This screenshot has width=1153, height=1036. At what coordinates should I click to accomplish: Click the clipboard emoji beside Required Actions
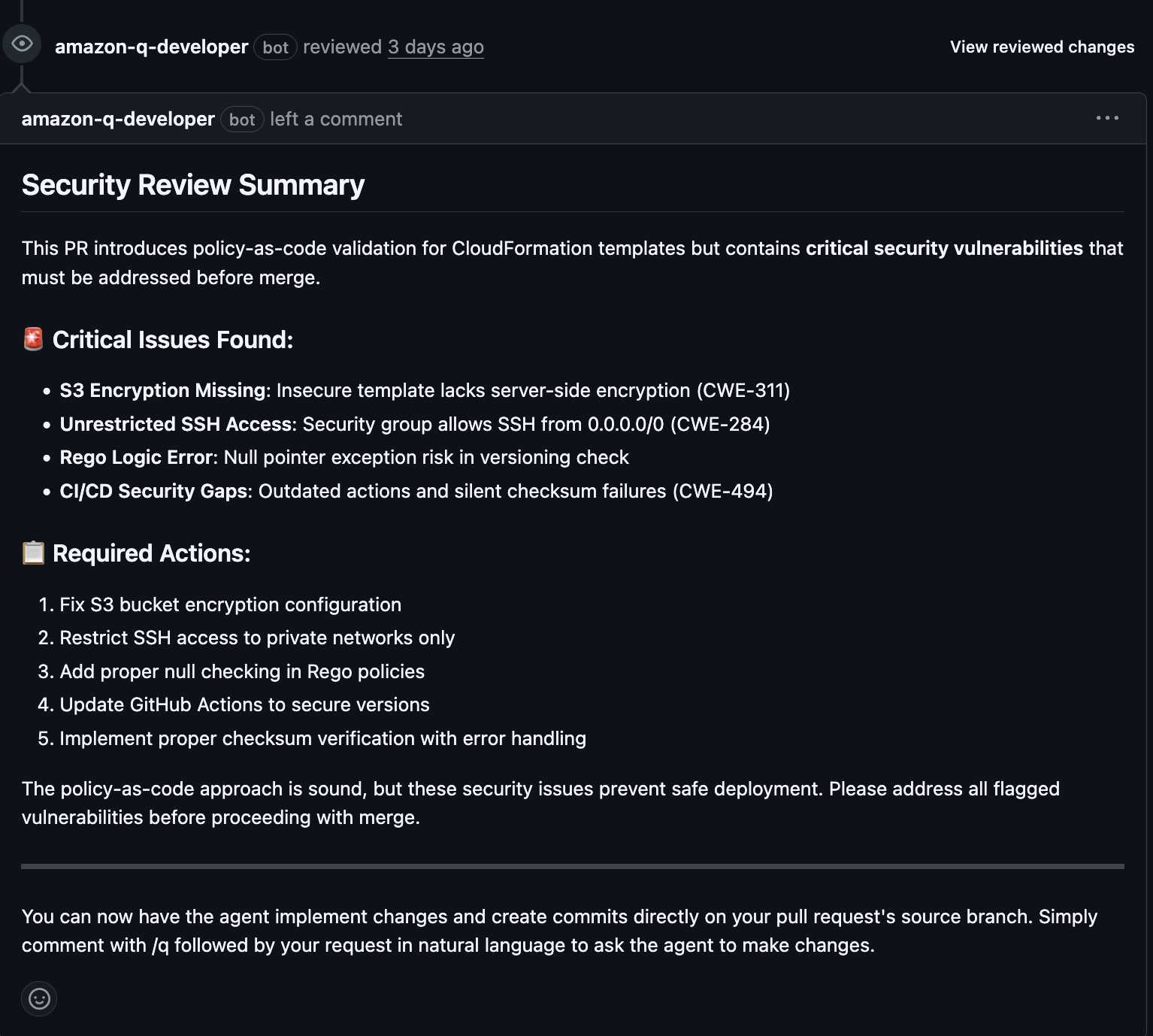32,553
